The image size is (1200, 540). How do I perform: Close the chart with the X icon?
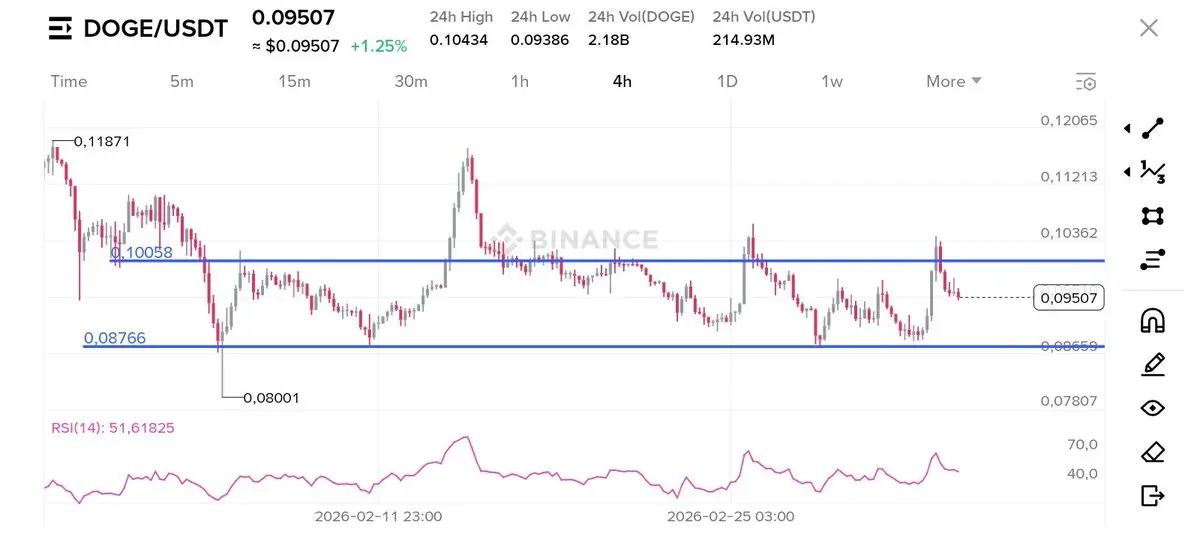[x=1149, y=28]
